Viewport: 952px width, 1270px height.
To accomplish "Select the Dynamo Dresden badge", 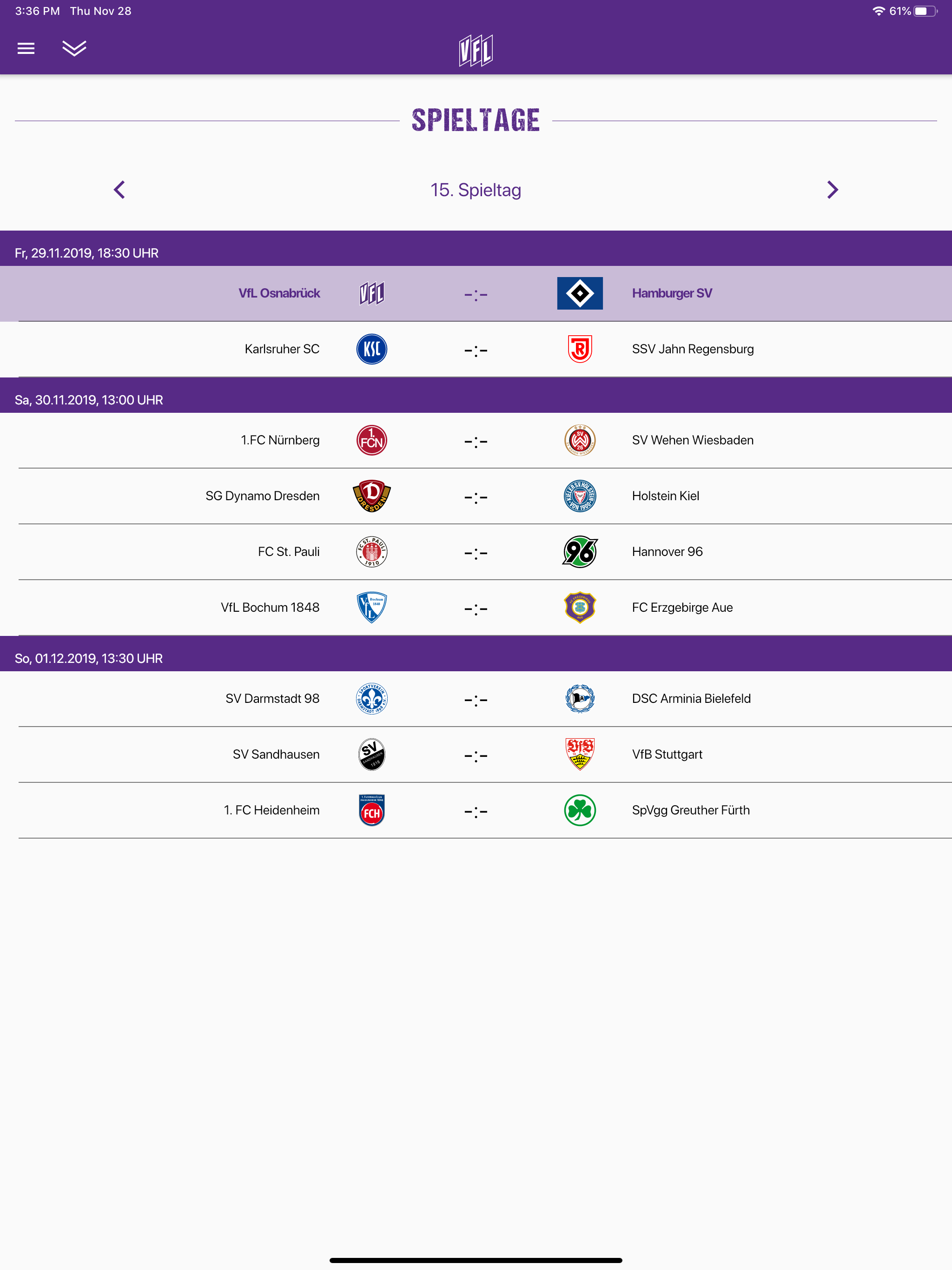I will (371, 496).
